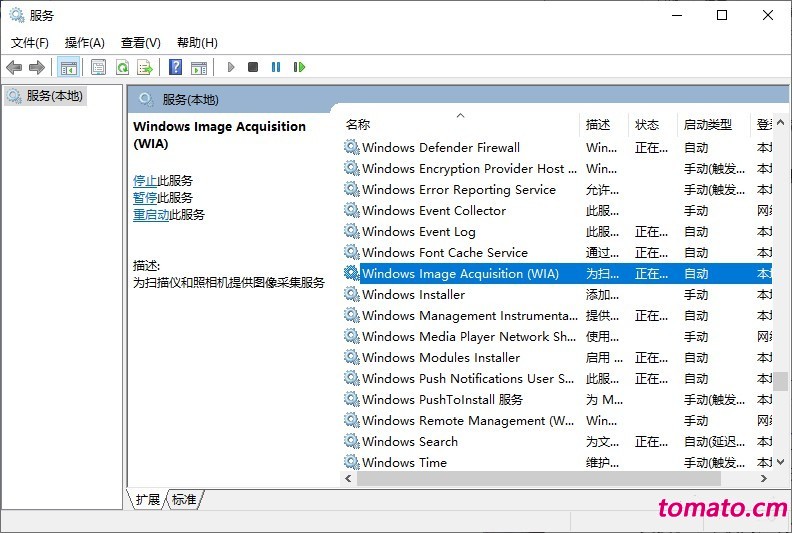Open the Help question mark icon
792x533 pixels.
point(175,67)
